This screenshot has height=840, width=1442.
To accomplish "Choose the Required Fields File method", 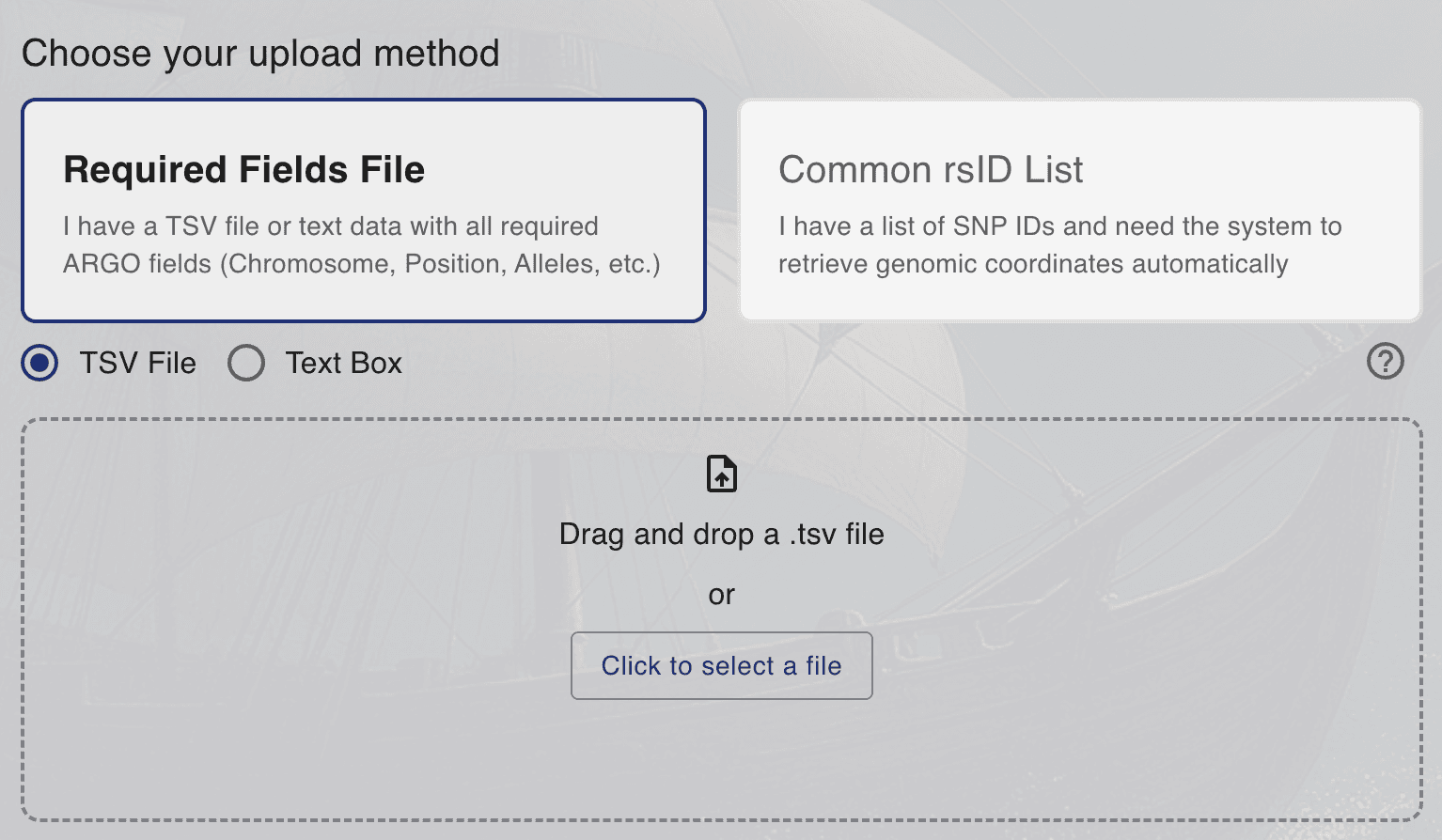I will 364,209.
